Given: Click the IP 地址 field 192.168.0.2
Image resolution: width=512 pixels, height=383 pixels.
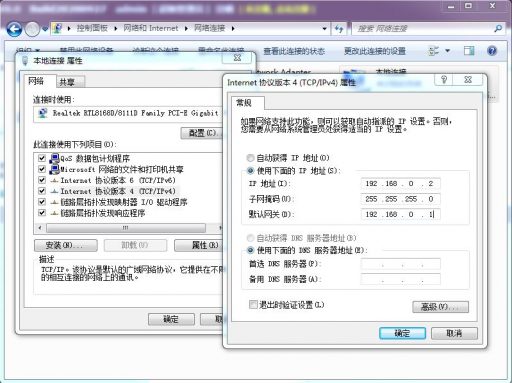Looking at the screenshot, I should 400,184.
